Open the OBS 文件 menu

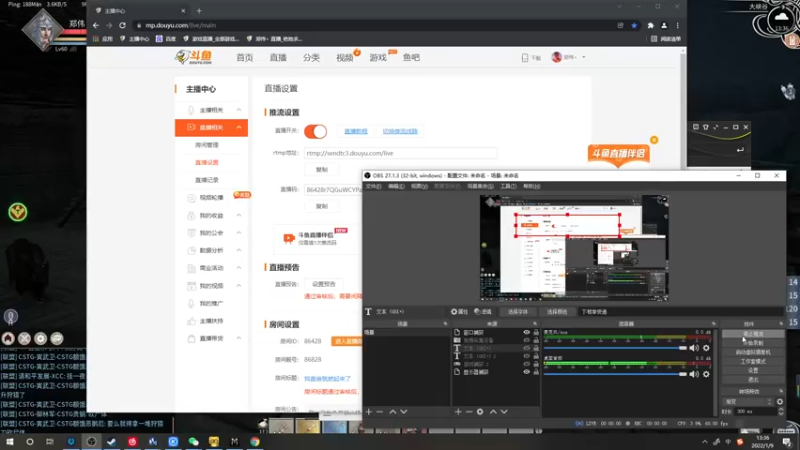373,186
